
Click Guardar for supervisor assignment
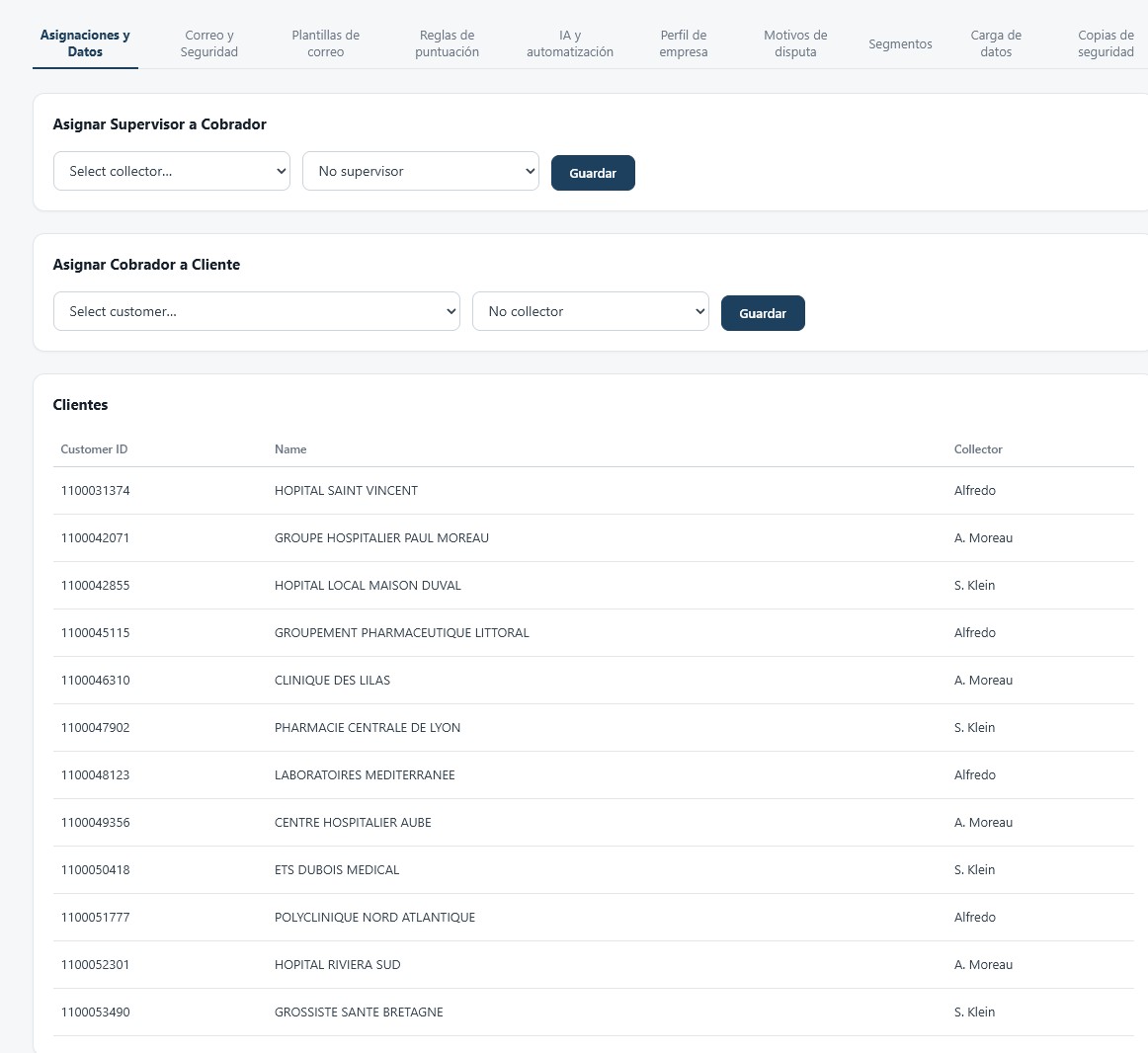(x=593, y=173)
